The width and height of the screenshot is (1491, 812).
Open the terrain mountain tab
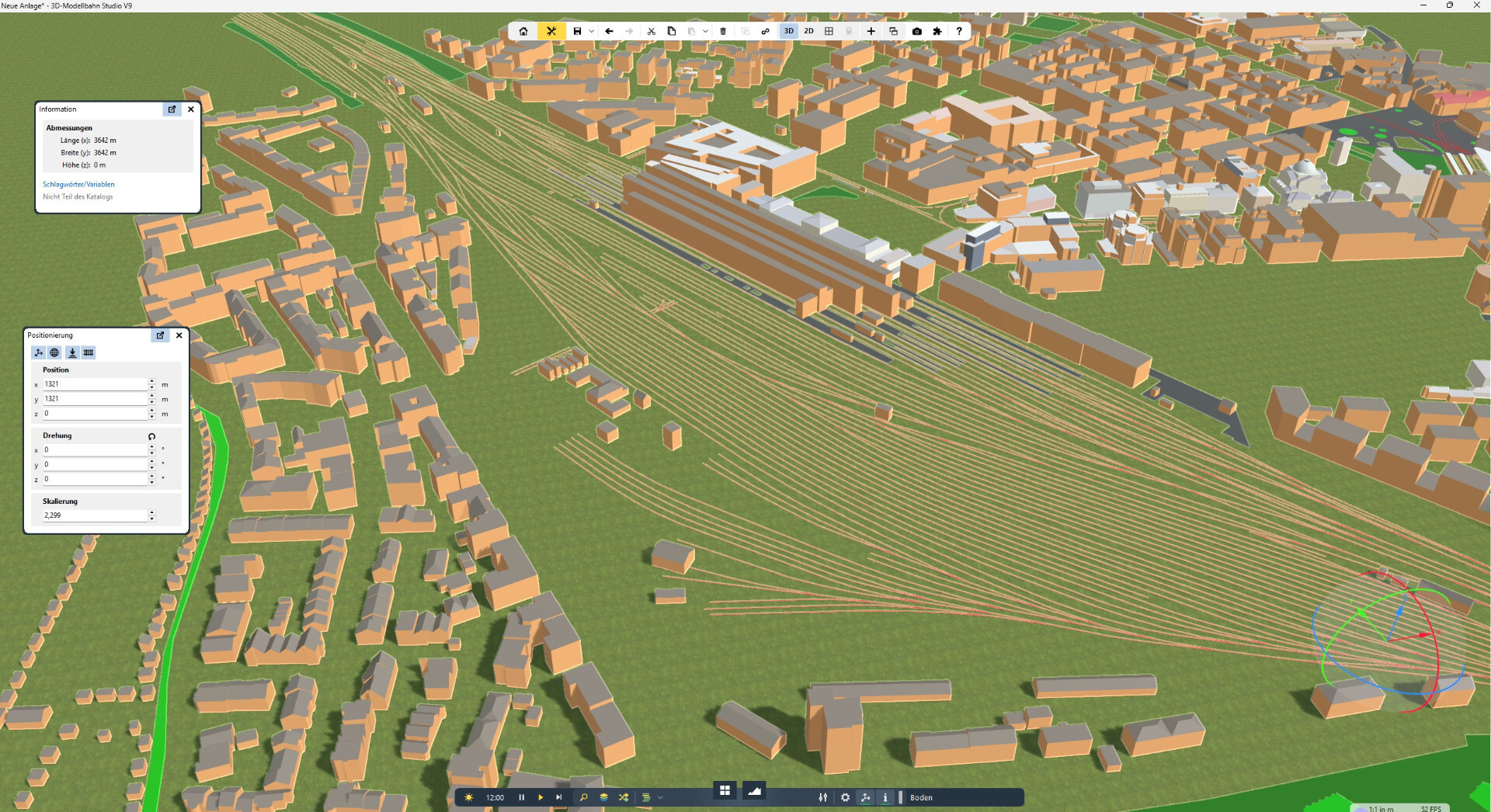pos(754,790)
